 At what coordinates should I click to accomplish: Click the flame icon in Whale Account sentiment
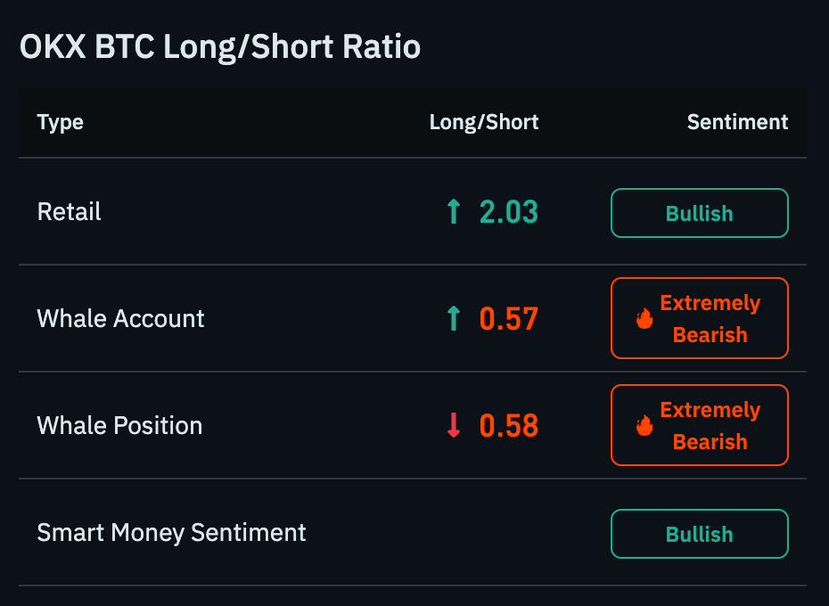[x=644, y=318]
